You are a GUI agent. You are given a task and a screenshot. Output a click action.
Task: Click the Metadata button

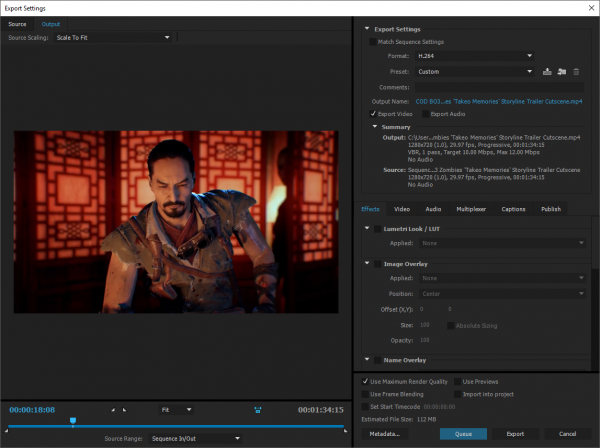(x=385, y=434)
